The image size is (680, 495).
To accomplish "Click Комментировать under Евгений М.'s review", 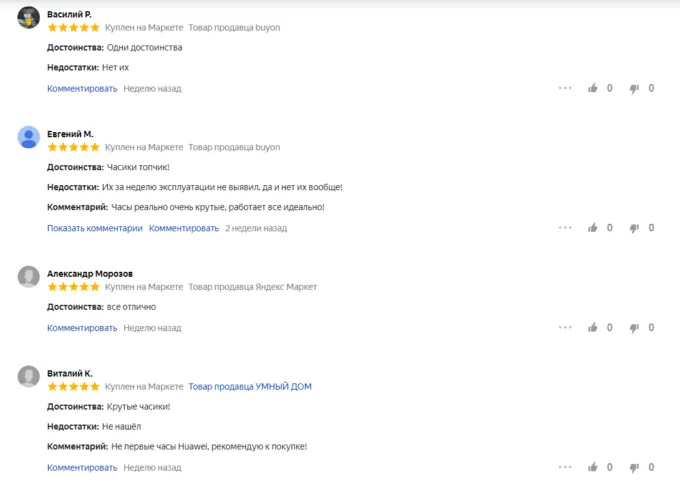I will (184, 228).
